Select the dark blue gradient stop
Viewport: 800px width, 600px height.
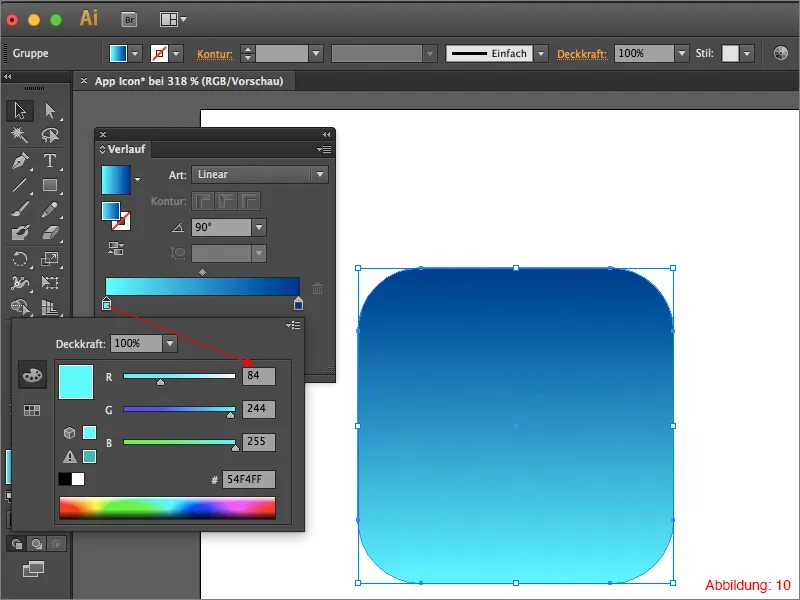pyautogui.click(x=298, y=304)
